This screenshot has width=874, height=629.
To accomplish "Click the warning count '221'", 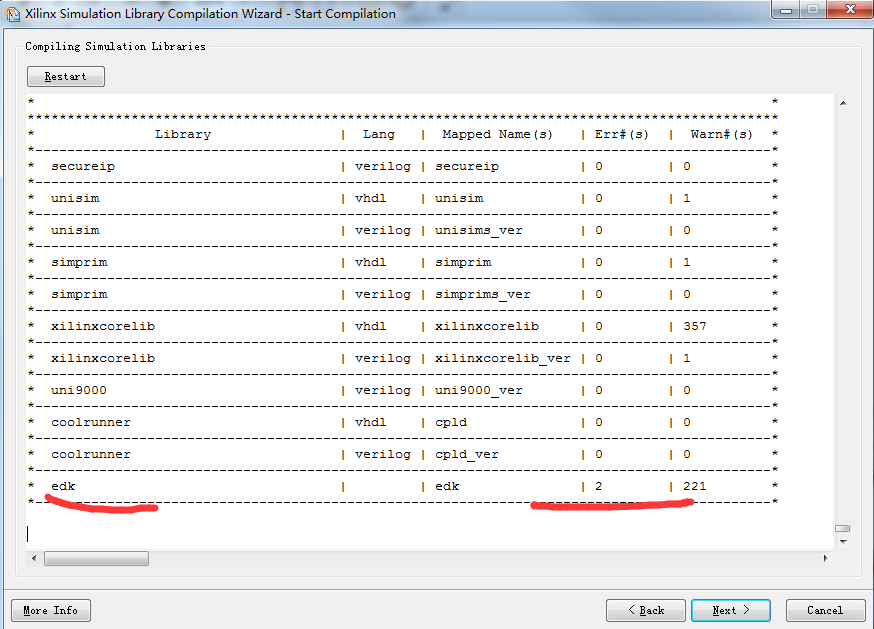I will pos(695,486).
